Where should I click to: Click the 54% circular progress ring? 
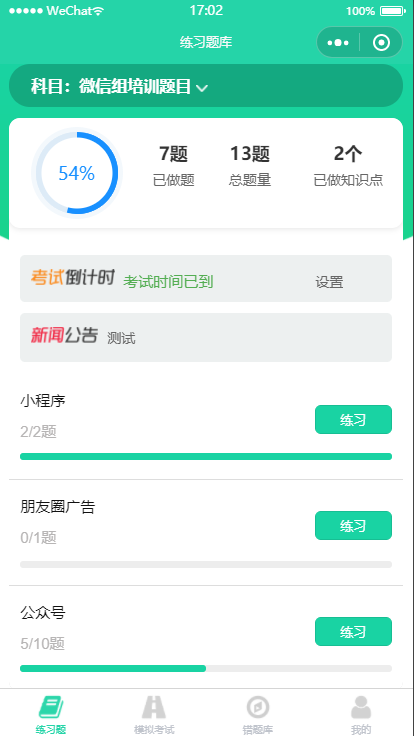(x=77, y=173)
